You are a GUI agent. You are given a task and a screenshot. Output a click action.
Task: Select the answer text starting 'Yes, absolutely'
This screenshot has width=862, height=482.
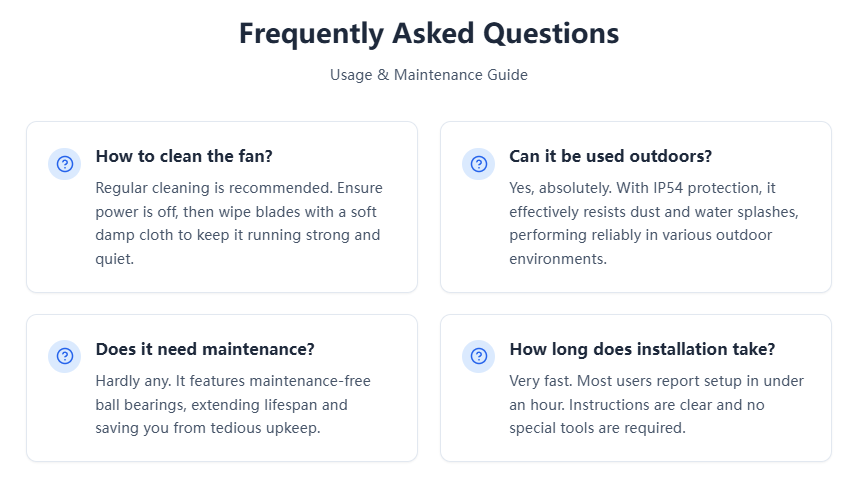[x=653, y=223]
